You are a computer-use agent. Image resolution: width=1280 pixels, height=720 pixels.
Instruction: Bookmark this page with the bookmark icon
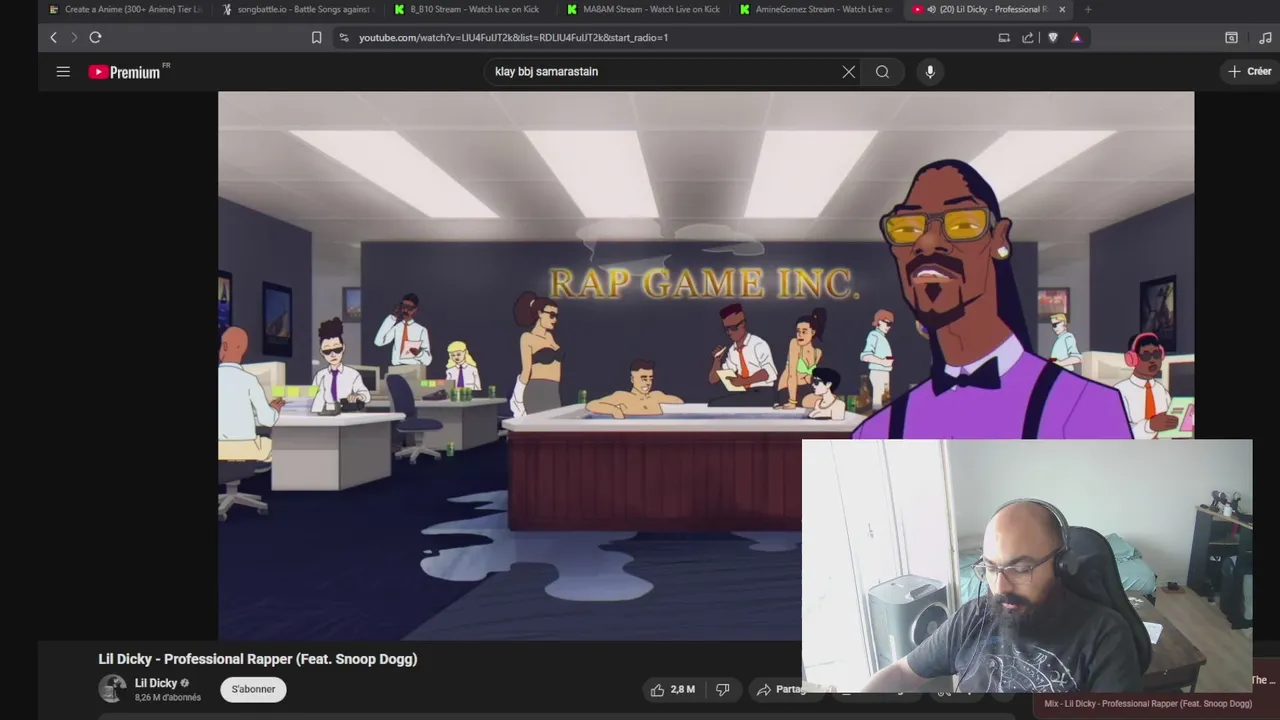pos(316,37)
